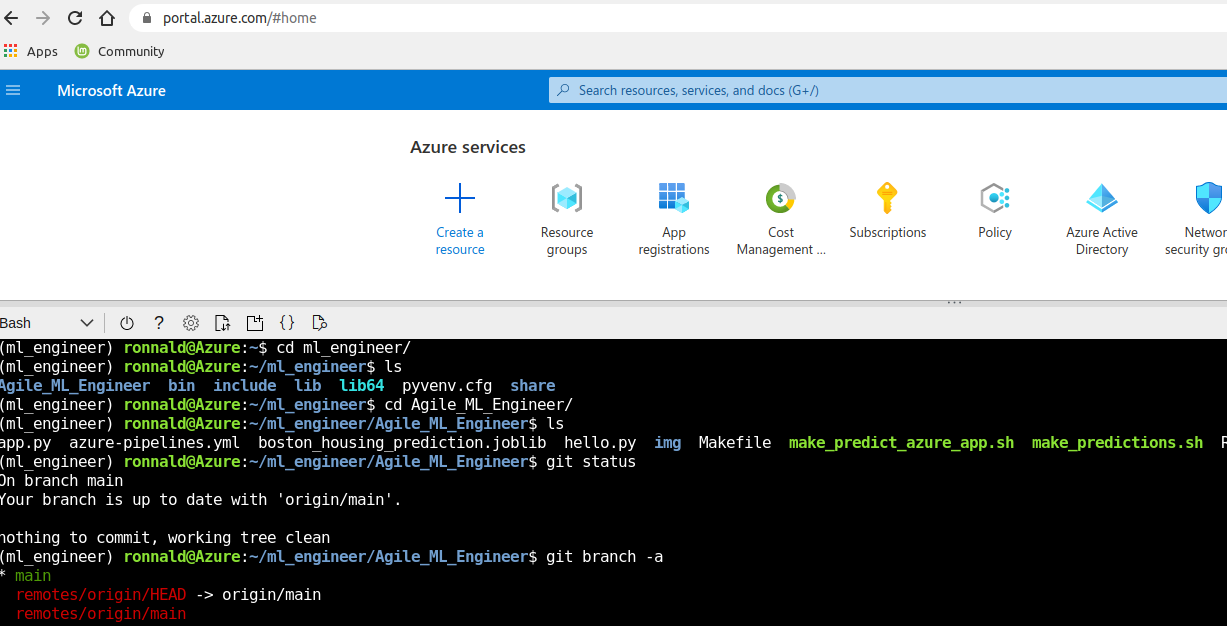Expand the Bash shell type dropdown
The image size is (1227, 626).
pos(47,323)
